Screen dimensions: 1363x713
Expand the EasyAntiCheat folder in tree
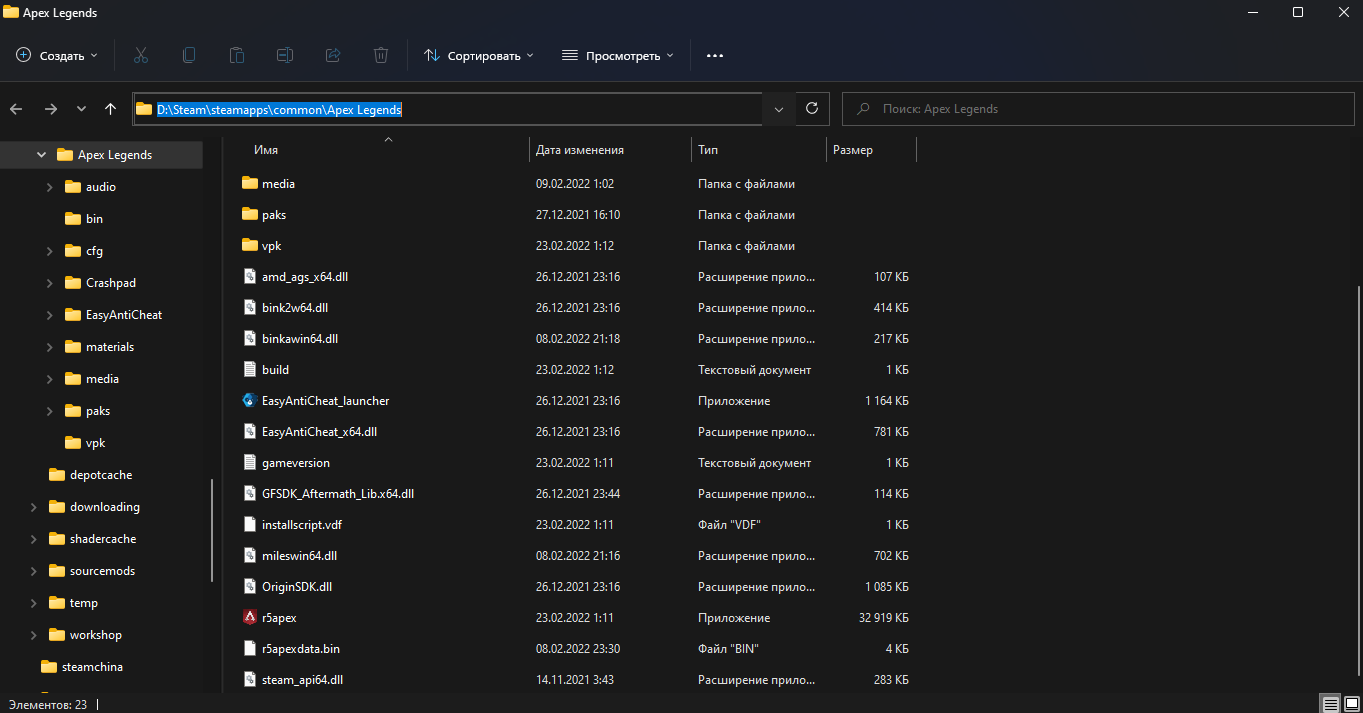point(50,315)
